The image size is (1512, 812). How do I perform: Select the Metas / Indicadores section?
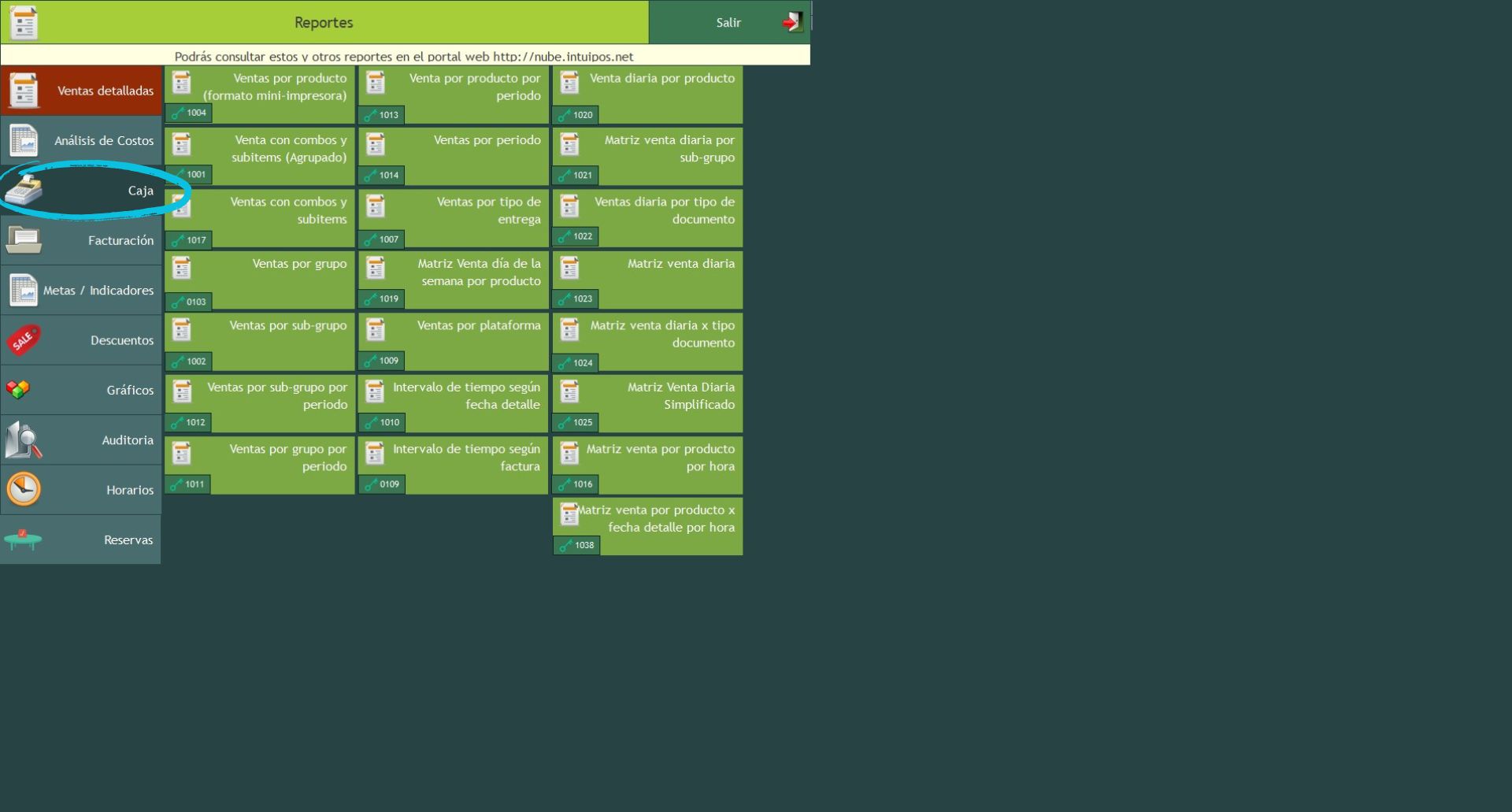81,291
